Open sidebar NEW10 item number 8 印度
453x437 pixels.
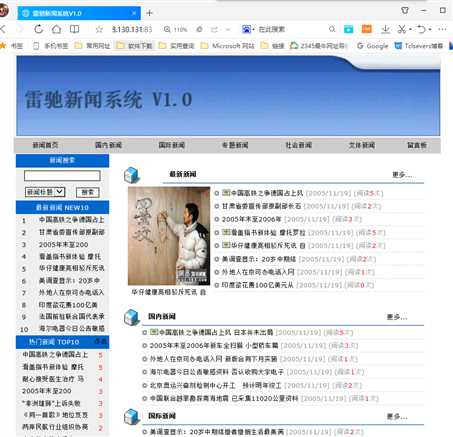pos(68,305)
